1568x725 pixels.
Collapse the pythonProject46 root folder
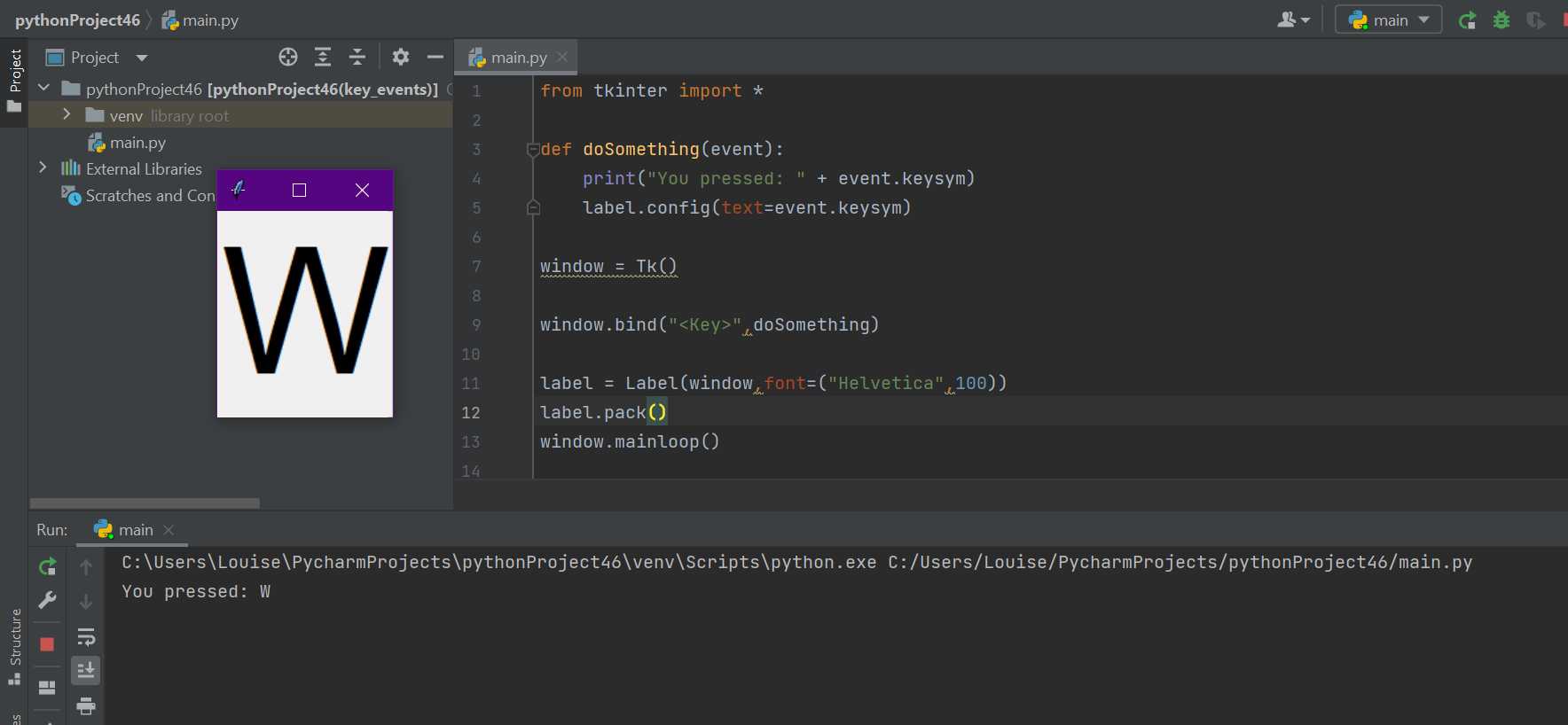43,89
